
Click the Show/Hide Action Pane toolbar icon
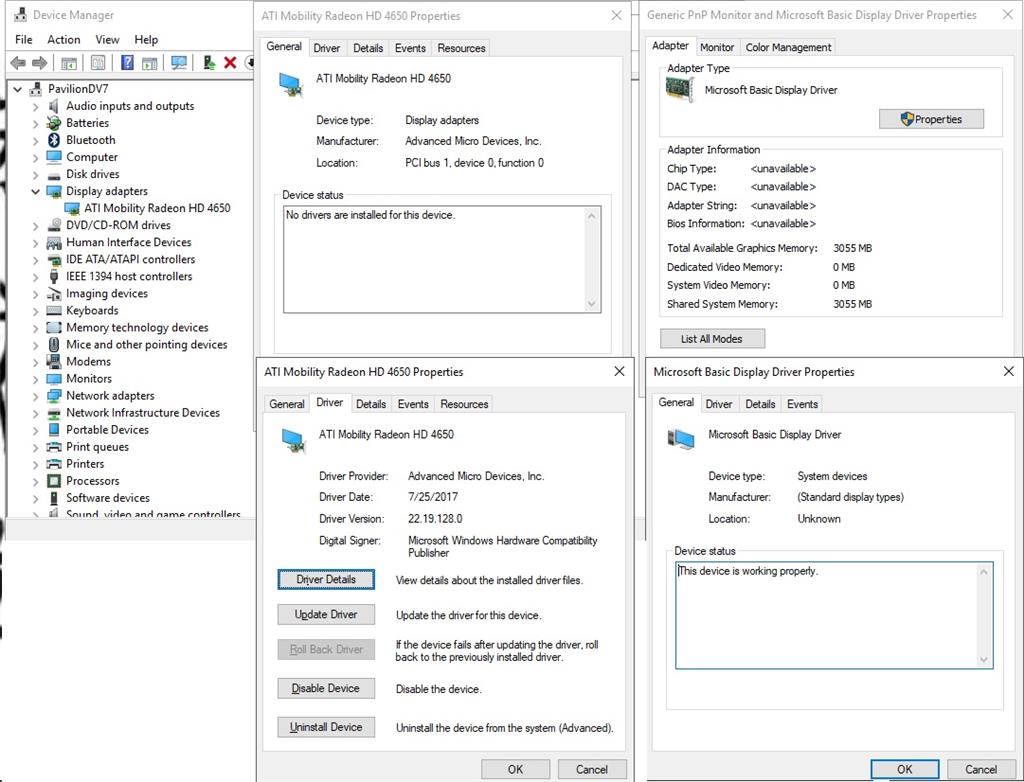click(x=150, y=63)
